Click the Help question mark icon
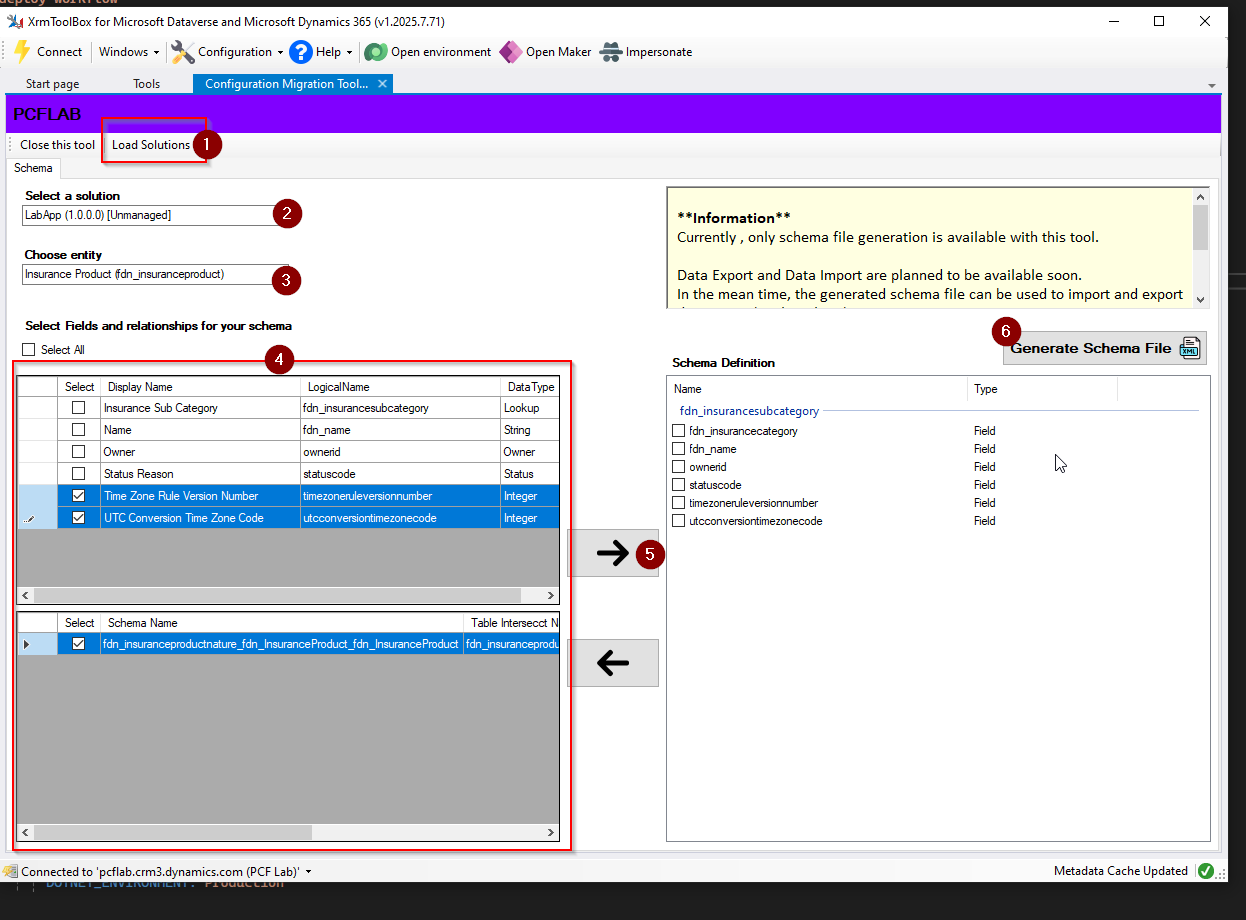The width and height of the screenshot is (1246, 920). pyautogui.click(x=301, y=52)
